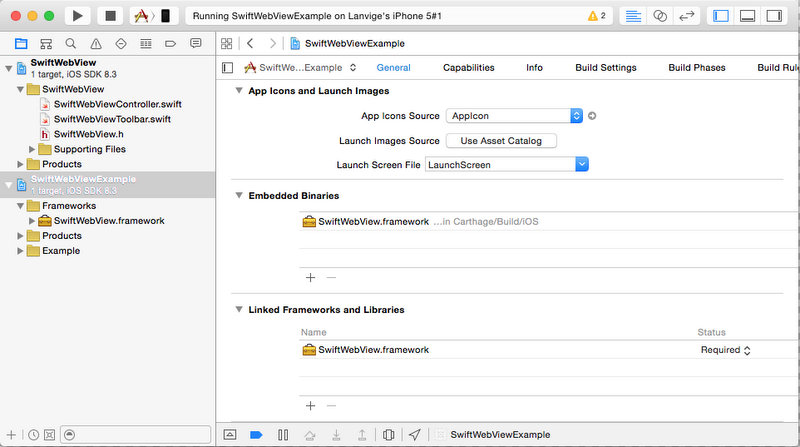Remove the embedded binary with minus
This screenshot has height=447, width=800.
click(331, 278)
